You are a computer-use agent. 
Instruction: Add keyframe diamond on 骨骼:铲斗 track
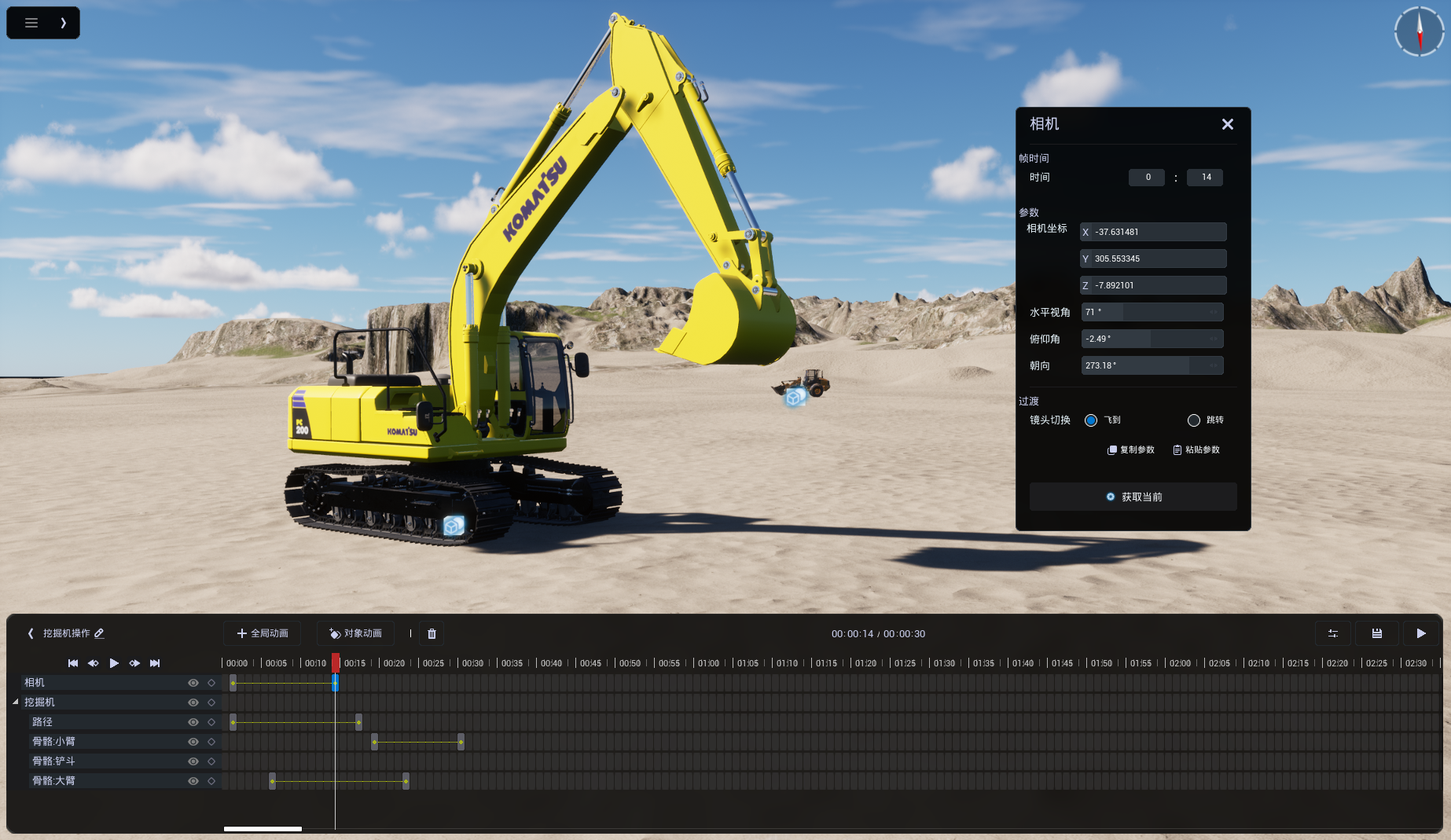(x=211, y=761)
